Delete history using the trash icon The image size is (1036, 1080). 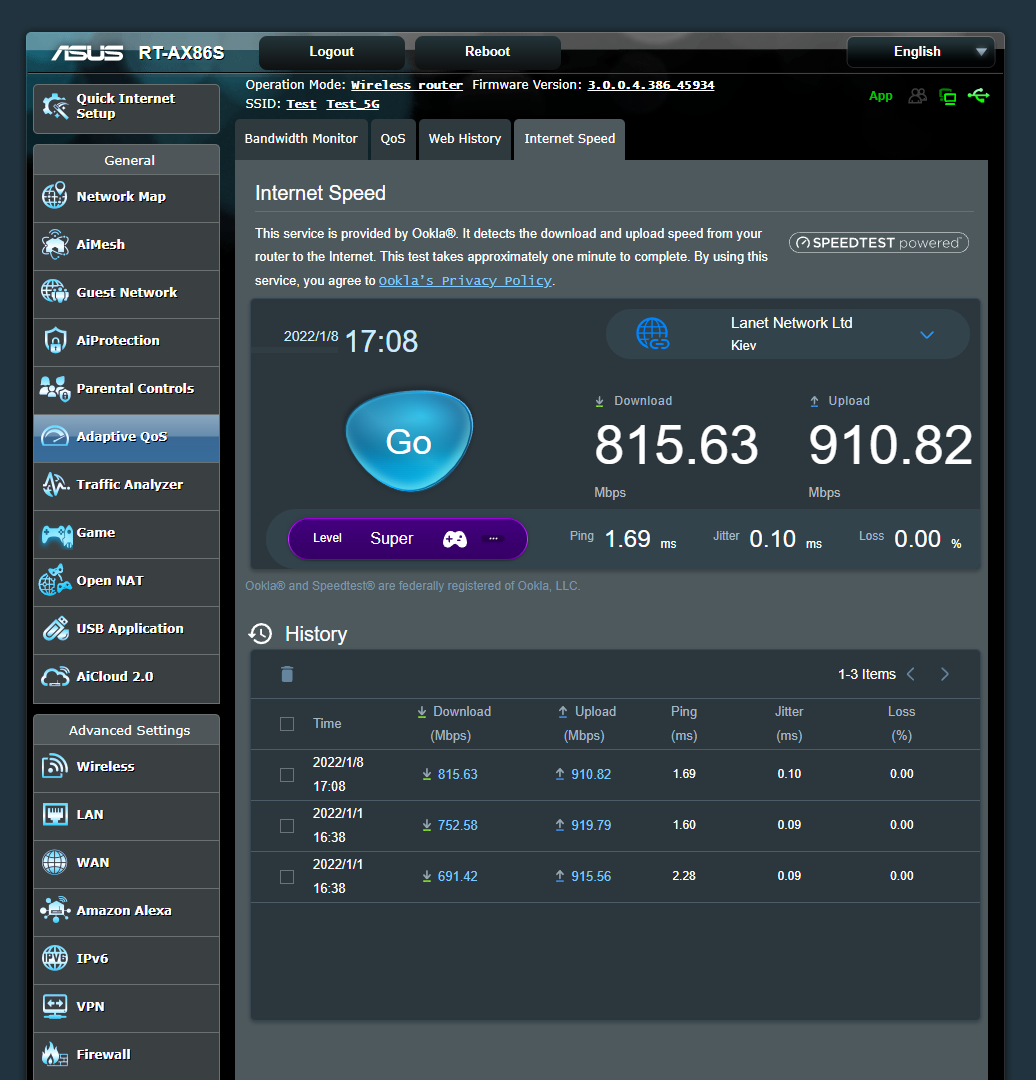coord(287,674)
